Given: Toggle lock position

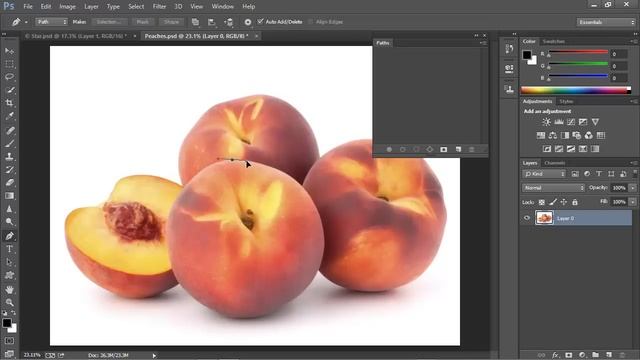Looking at the screenshot, I should pos(564,202).
